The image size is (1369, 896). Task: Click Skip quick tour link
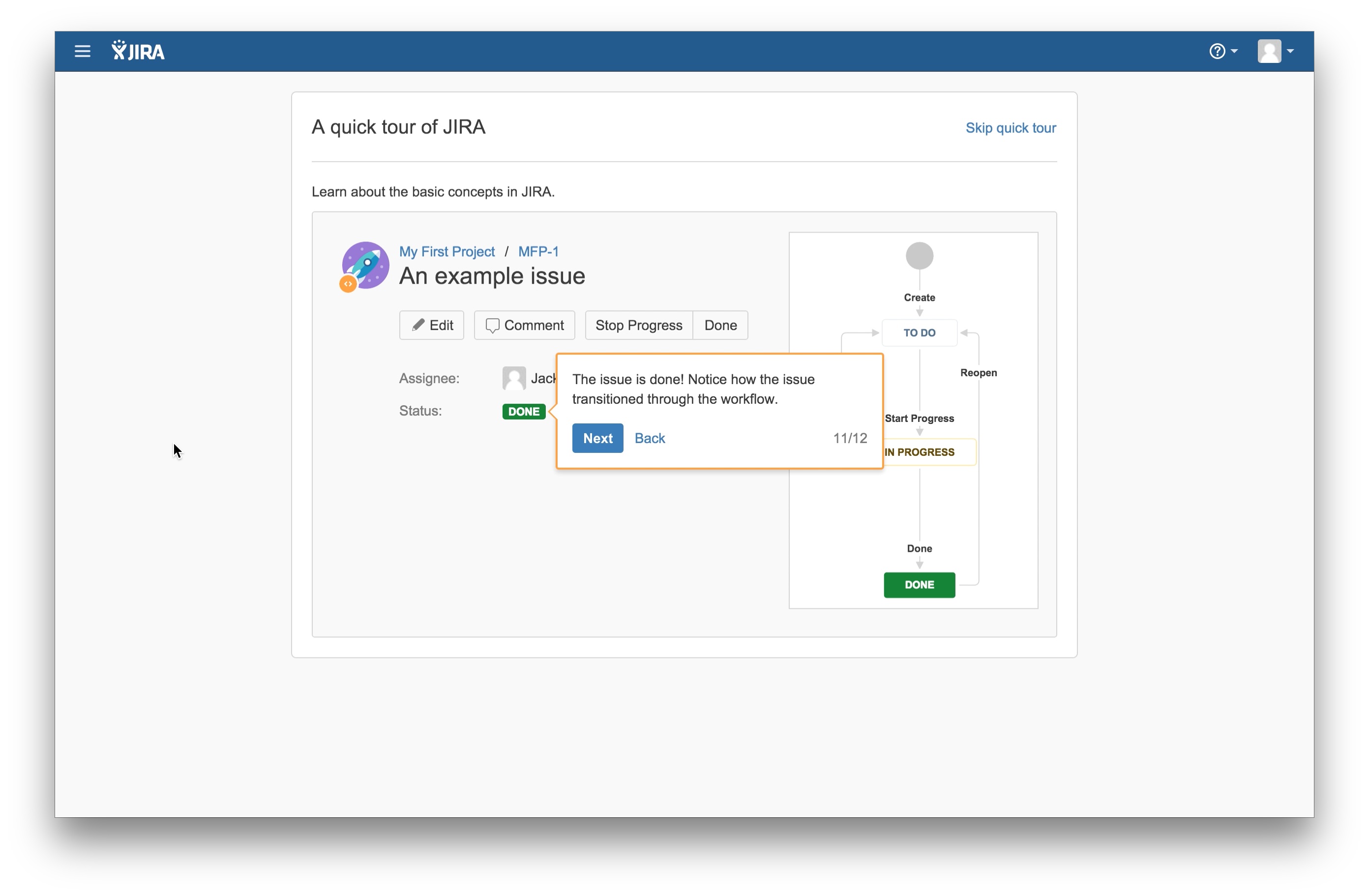1011,128
